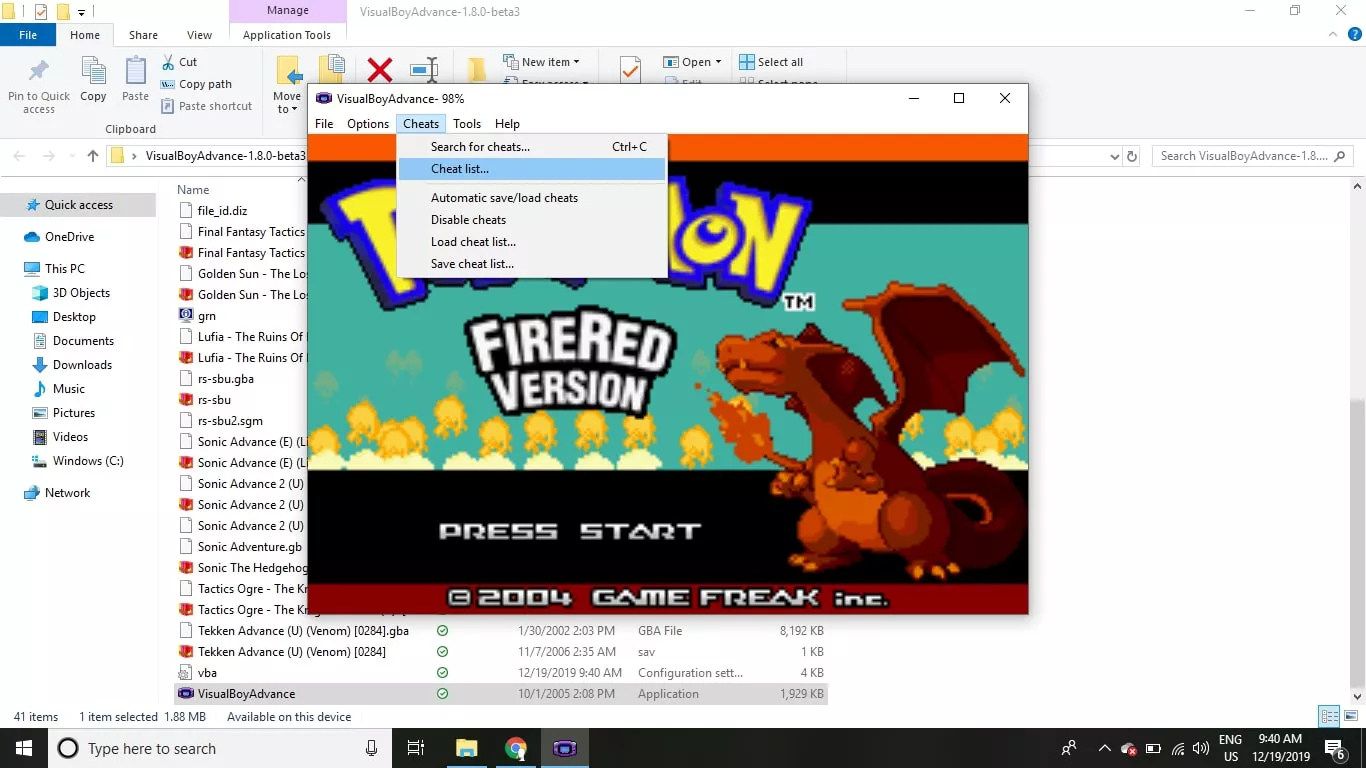Switch to Explorer Share tab
The height and width of the screenshot is (768, 1366).
tap(143, 35)
